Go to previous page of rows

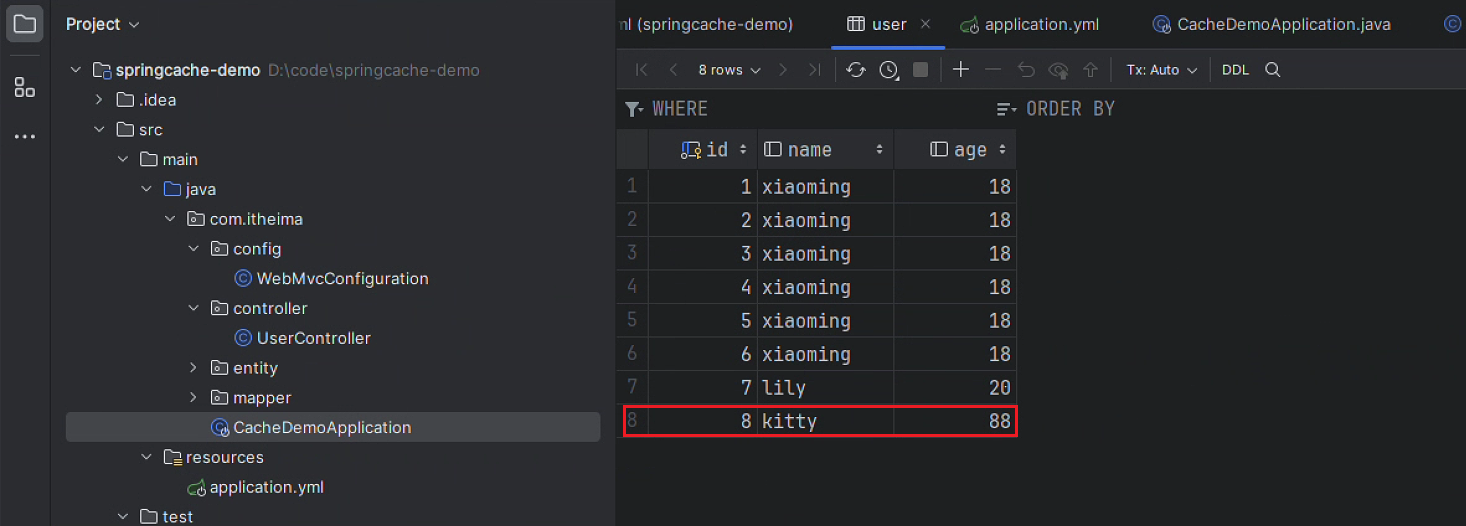673,70
